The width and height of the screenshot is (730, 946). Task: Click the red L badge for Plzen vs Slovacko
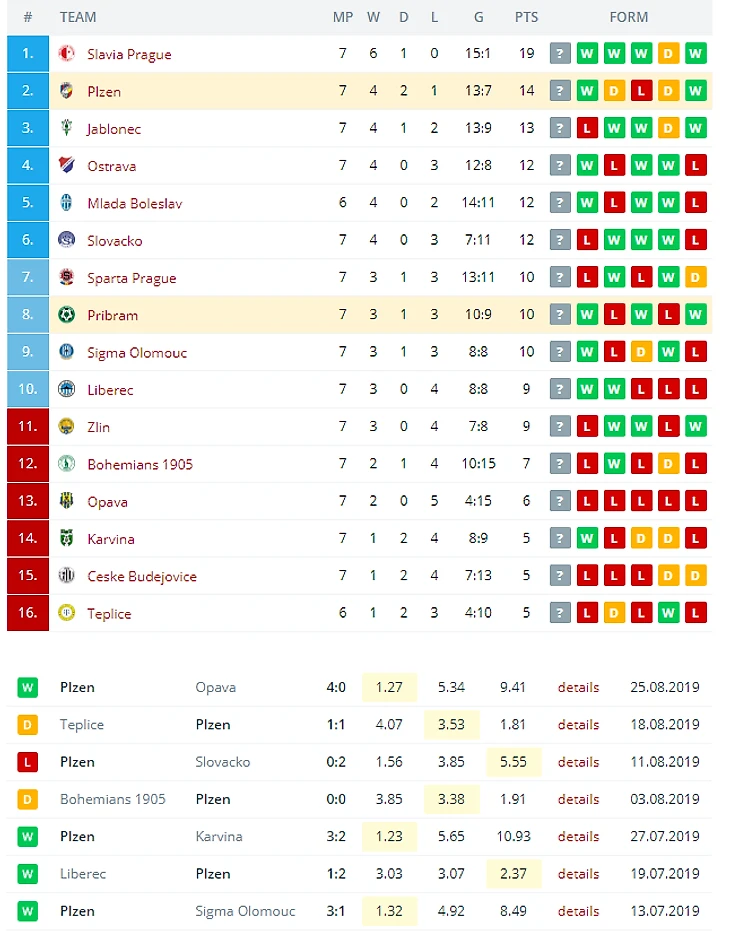click(x=27, y=762)
